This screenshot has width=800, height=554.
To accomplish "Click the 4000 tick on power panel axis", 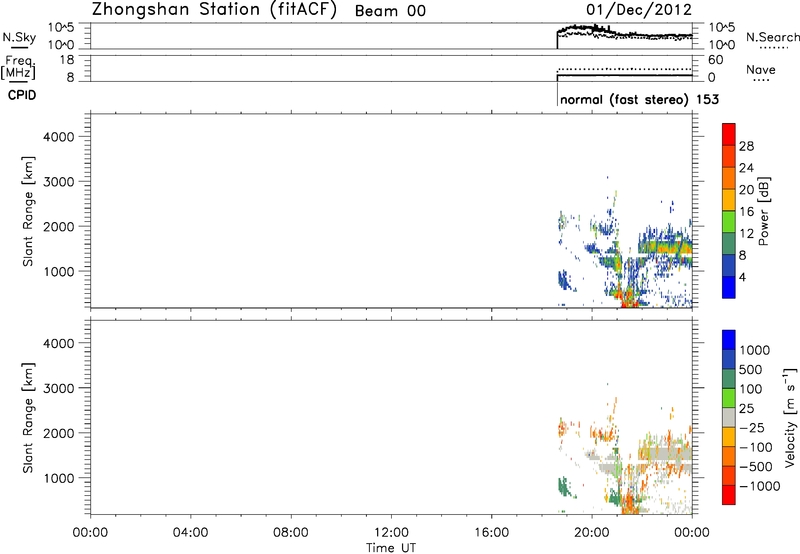I will [x=59, y=137].
